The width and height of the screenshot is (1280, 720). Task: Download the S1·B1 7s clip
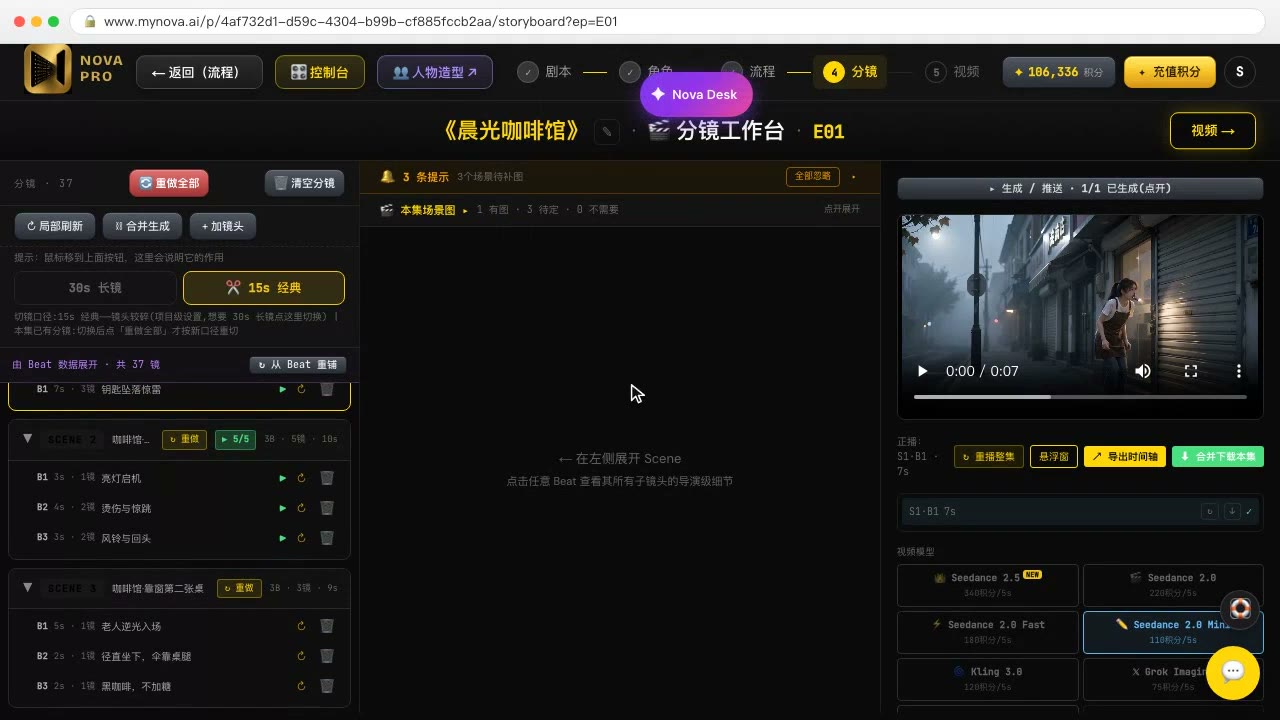coord(1232,511)
